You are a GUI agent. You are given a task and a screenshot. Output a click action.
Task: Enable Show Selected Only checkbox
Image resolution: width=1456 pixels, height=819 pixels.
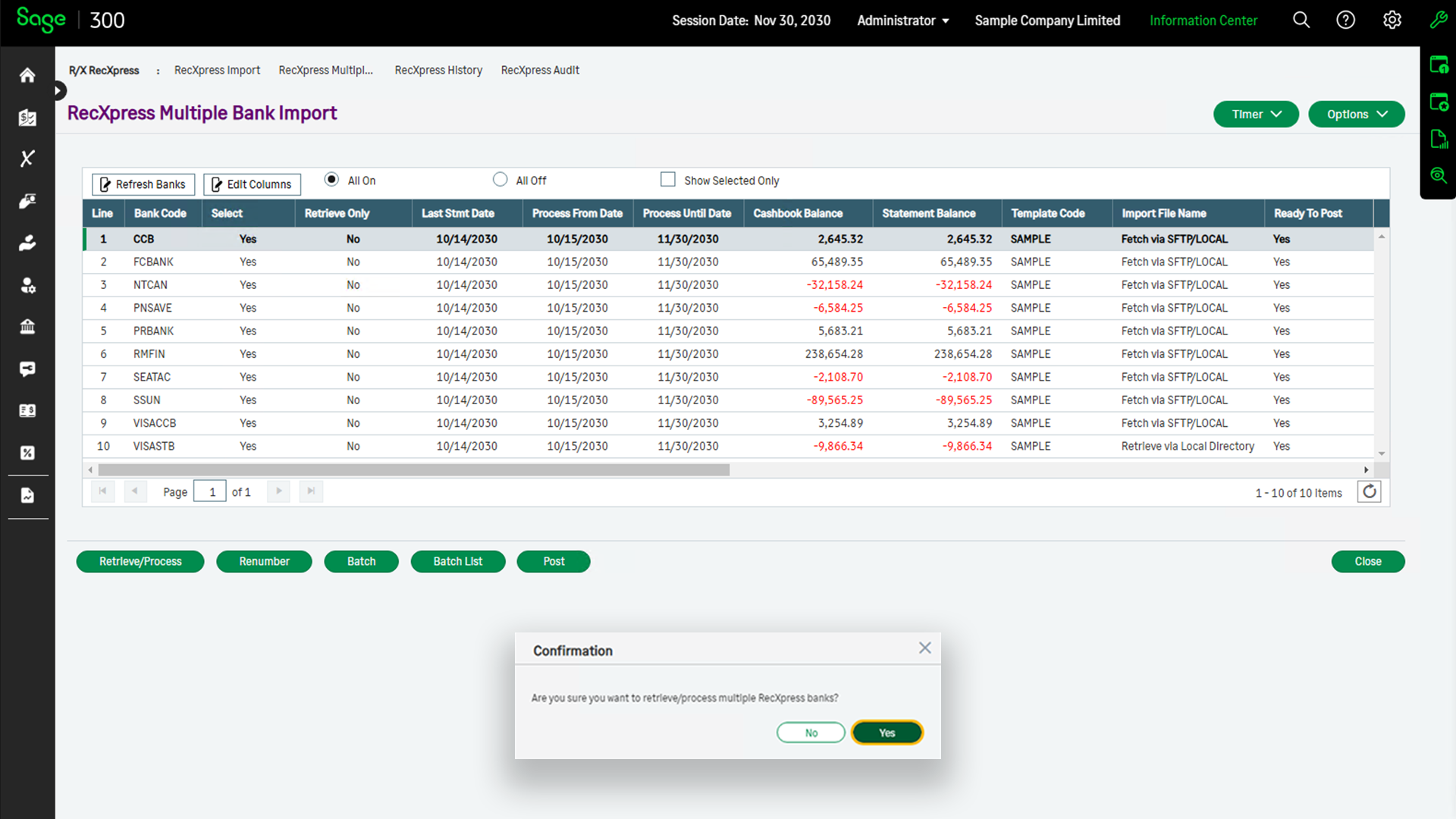coord(667,180)
